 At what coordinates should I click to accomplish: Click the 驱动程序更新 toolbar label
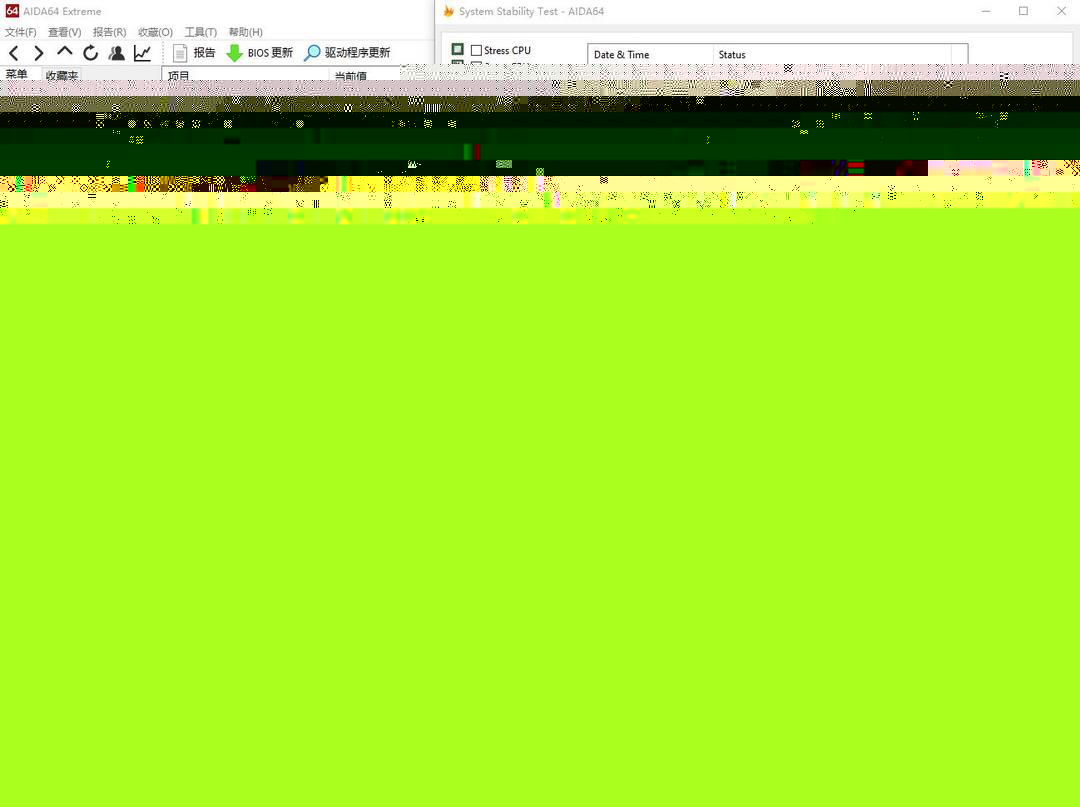[357, 53]
